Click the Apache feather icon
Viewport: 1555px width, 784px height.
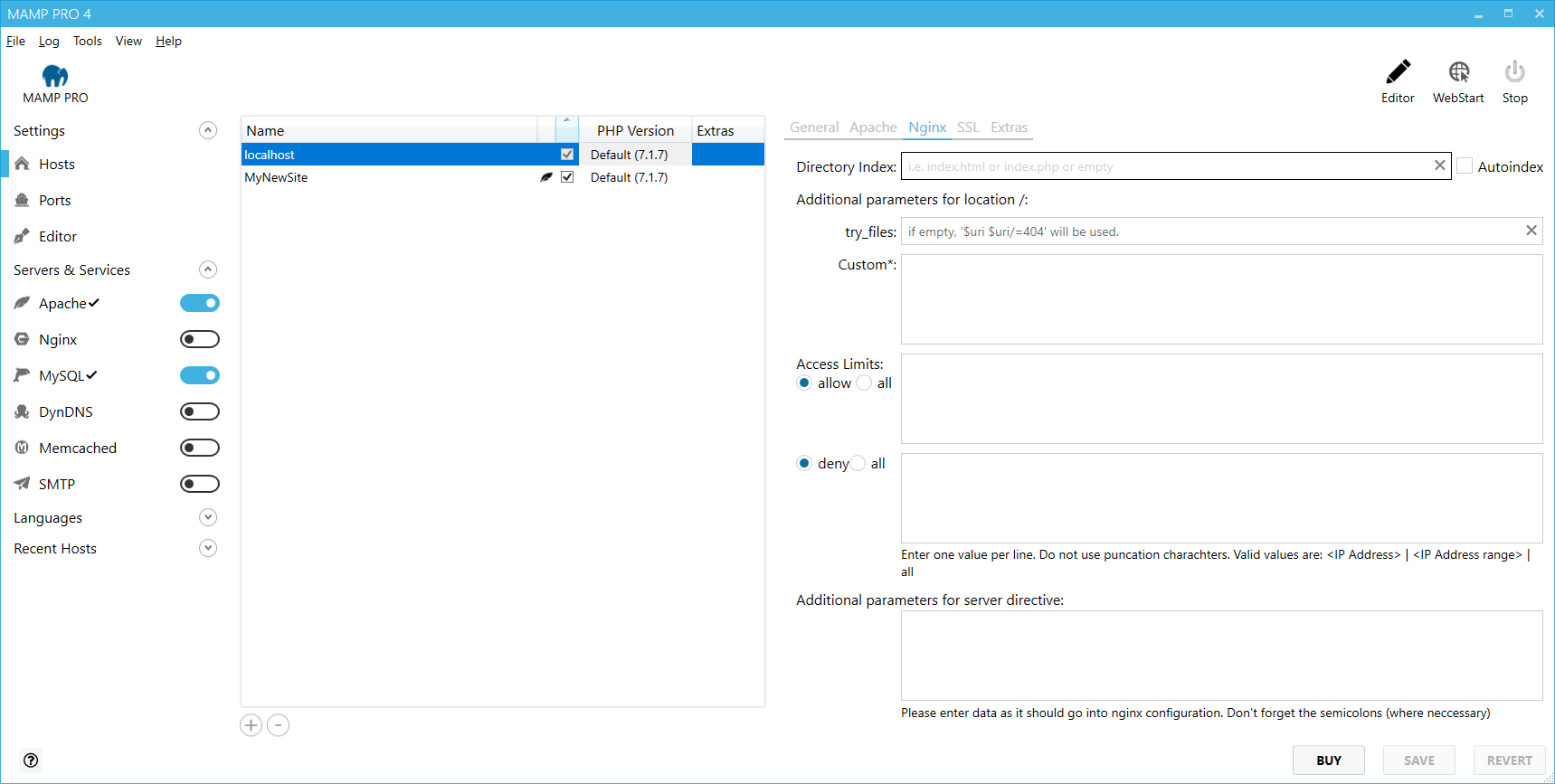(23, 303)
